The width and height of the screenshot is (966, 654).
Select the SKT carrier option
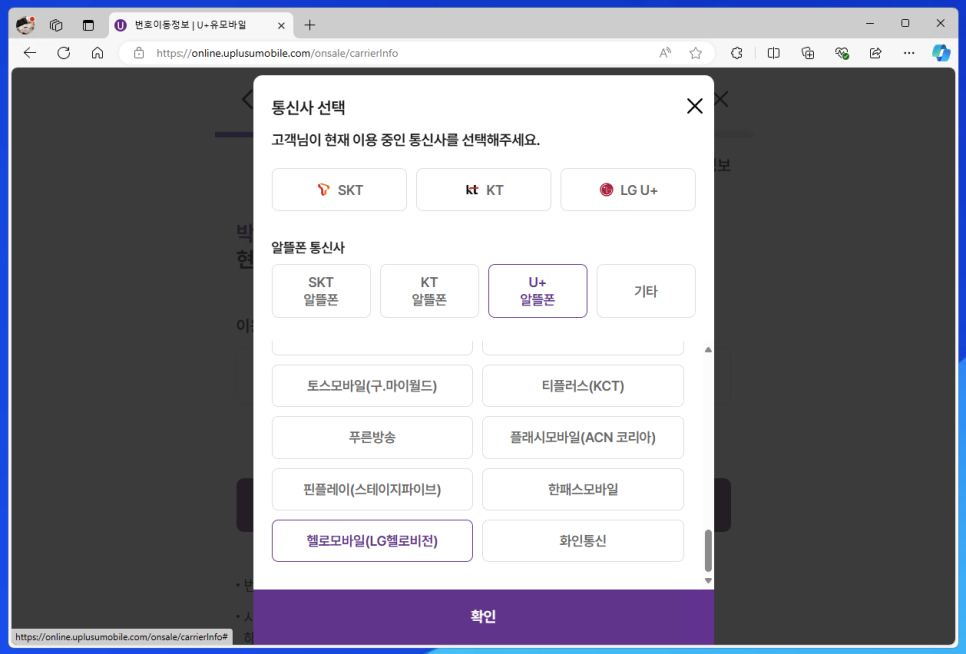[x=339, y=190]
